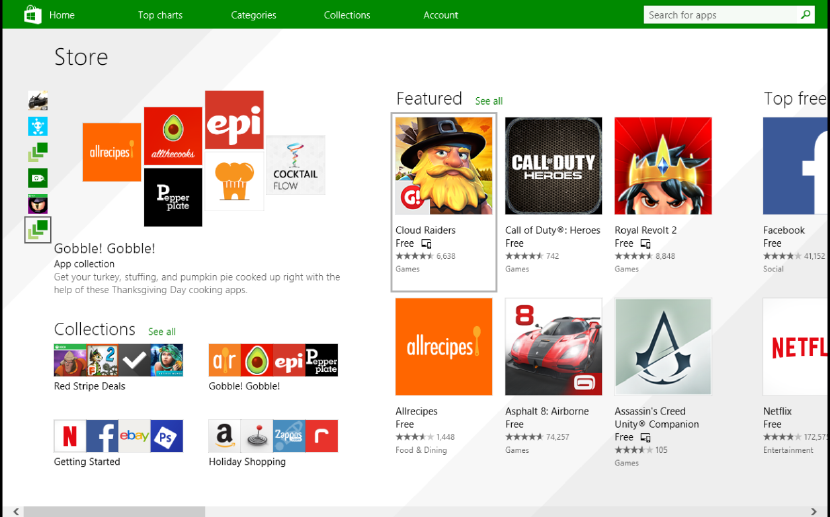Click the Cloud Raiders title text

(425, 230)
